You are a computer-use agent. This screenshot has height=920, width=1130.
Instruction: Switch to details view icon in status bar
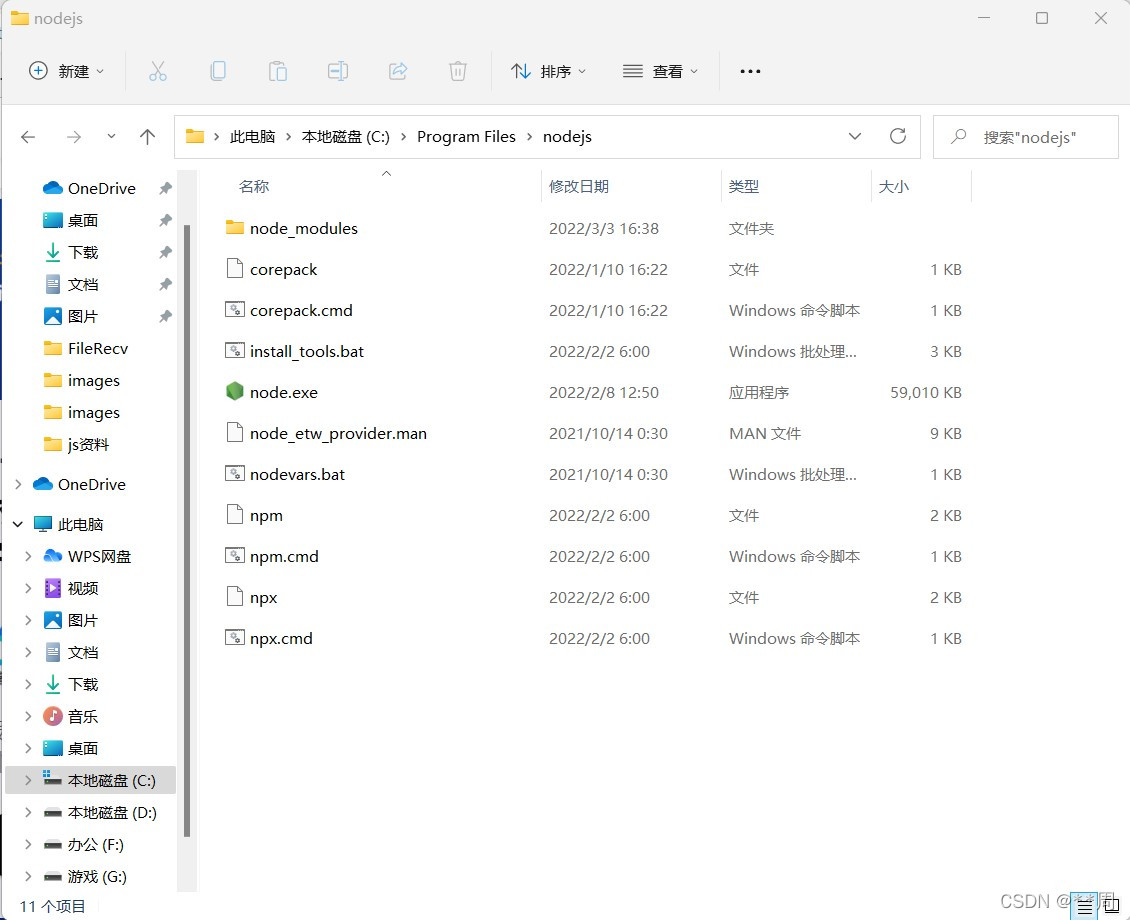click(1085, 907)
